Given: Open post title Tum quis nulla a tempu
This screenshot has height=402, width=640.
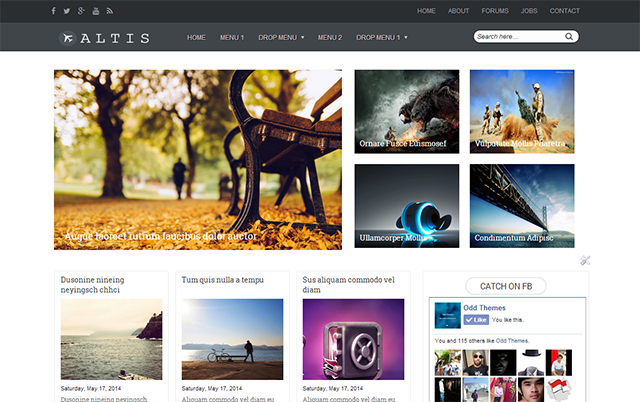Looking at the screenshot, I should point(222,280).
